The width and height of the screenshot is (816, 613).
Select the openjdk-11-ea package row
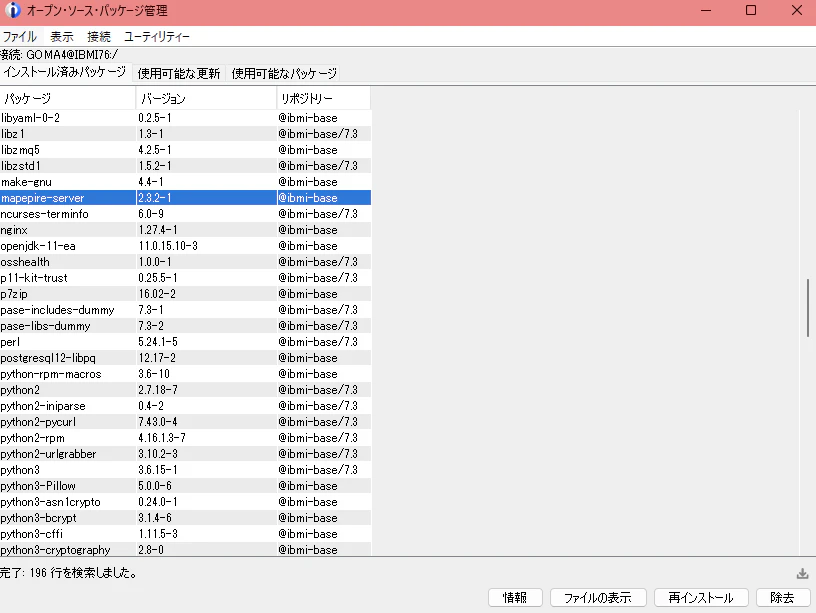point(185,246)
